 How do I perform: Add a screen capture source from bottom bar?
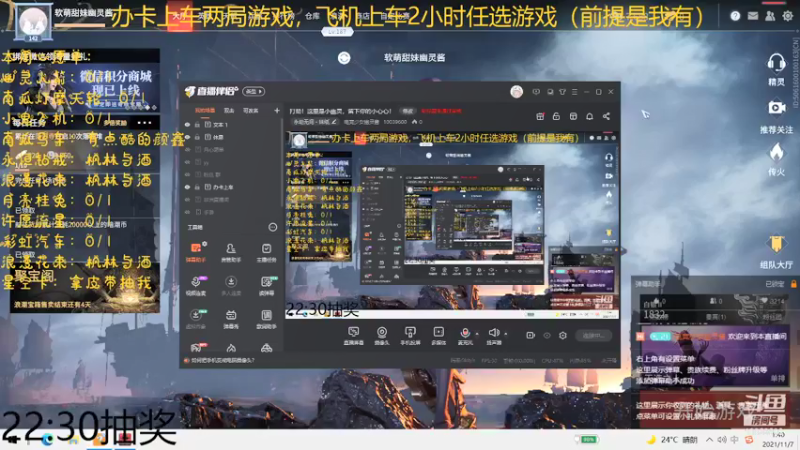(353, 336)
